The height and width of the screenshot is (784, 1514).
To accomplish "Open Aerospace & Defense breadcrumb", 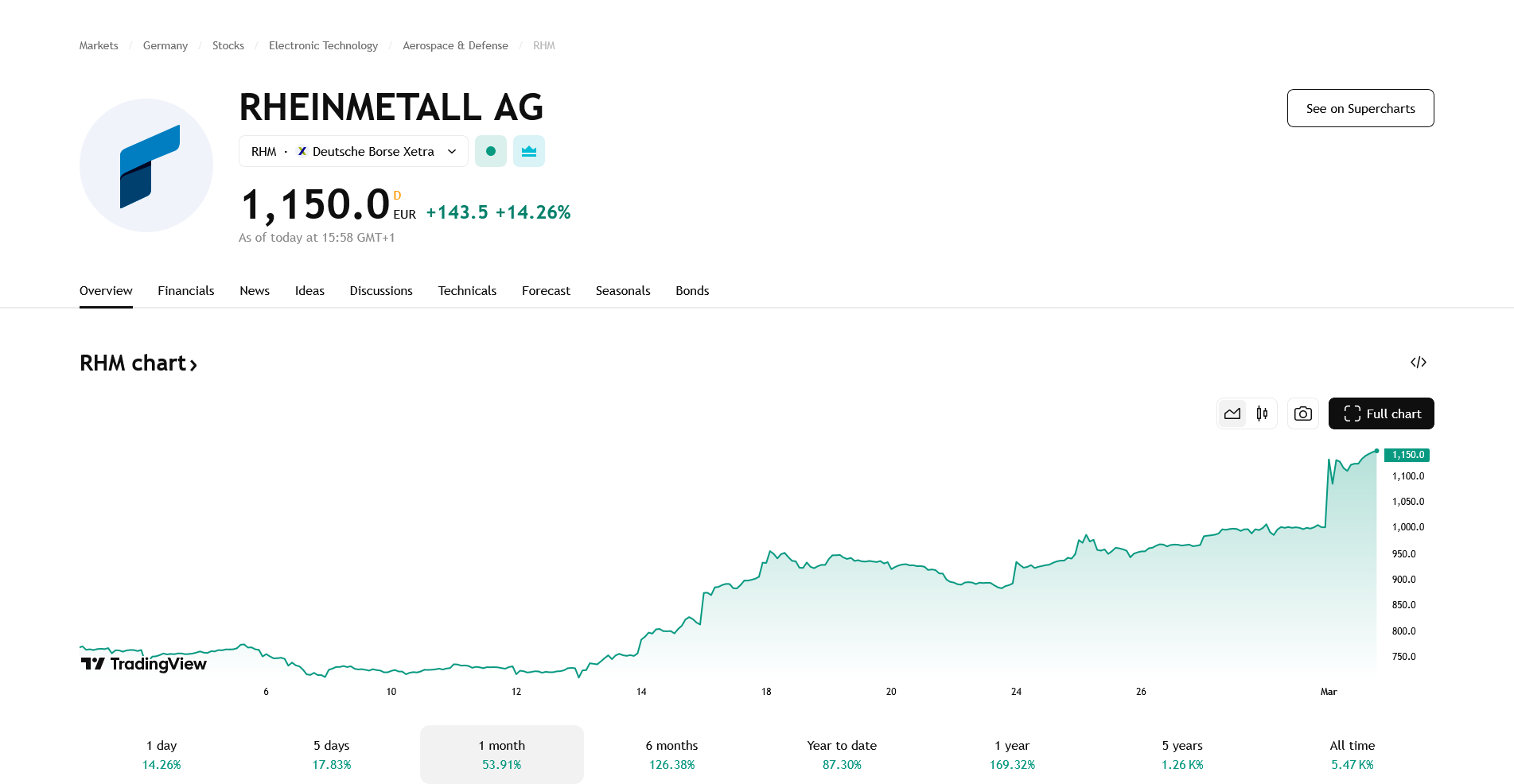I will tap(455, 45).
